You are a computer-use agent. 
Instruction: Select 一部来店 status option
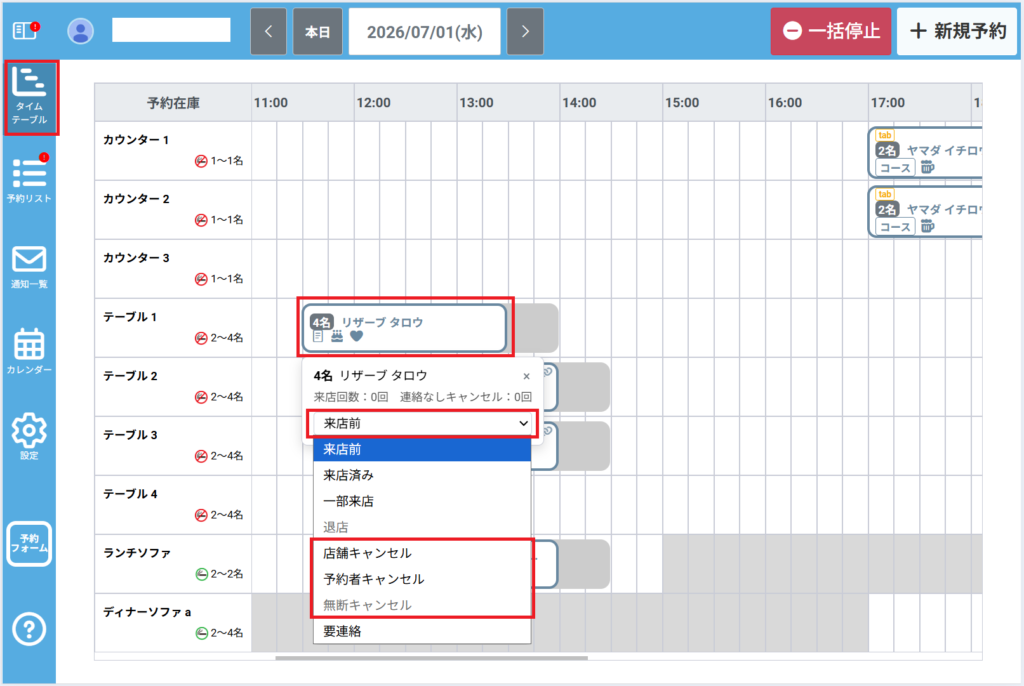pyautogui.click(x=422, y=501)
